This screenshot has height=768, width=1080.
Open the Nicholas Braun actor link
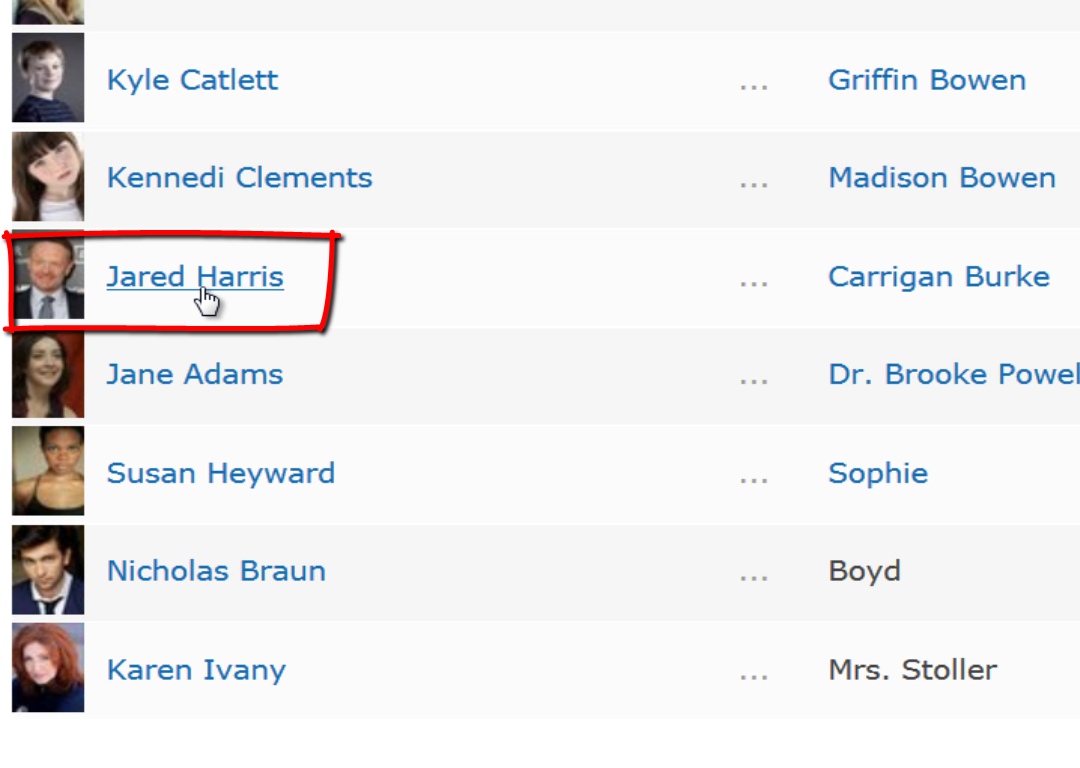coord(216,571)
